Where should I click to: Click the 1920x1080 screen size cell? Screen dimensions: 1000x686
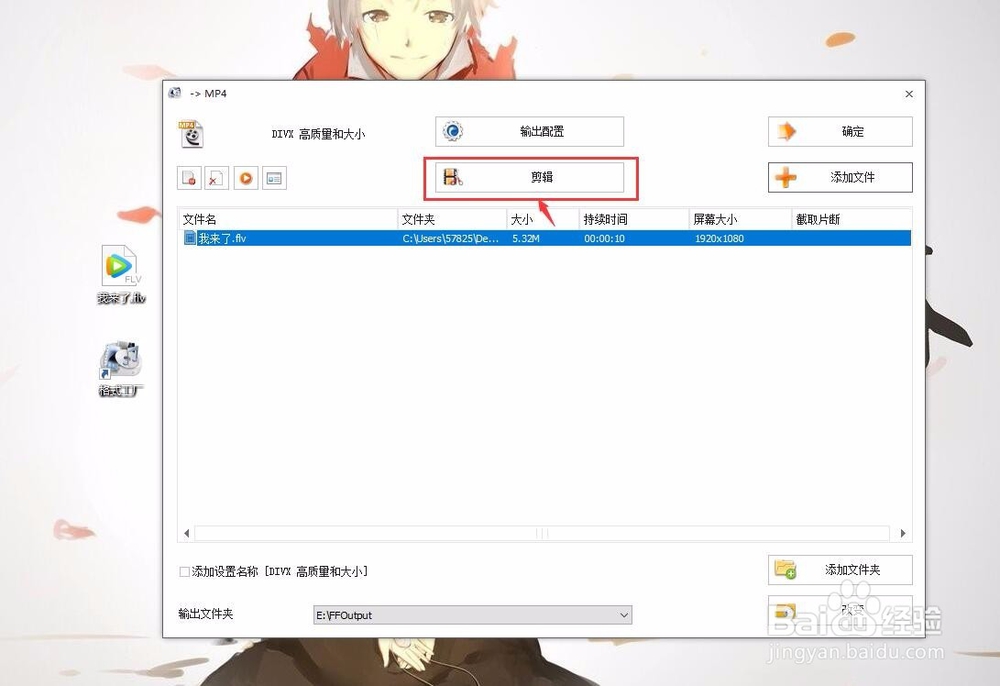[x=719, y=238]
